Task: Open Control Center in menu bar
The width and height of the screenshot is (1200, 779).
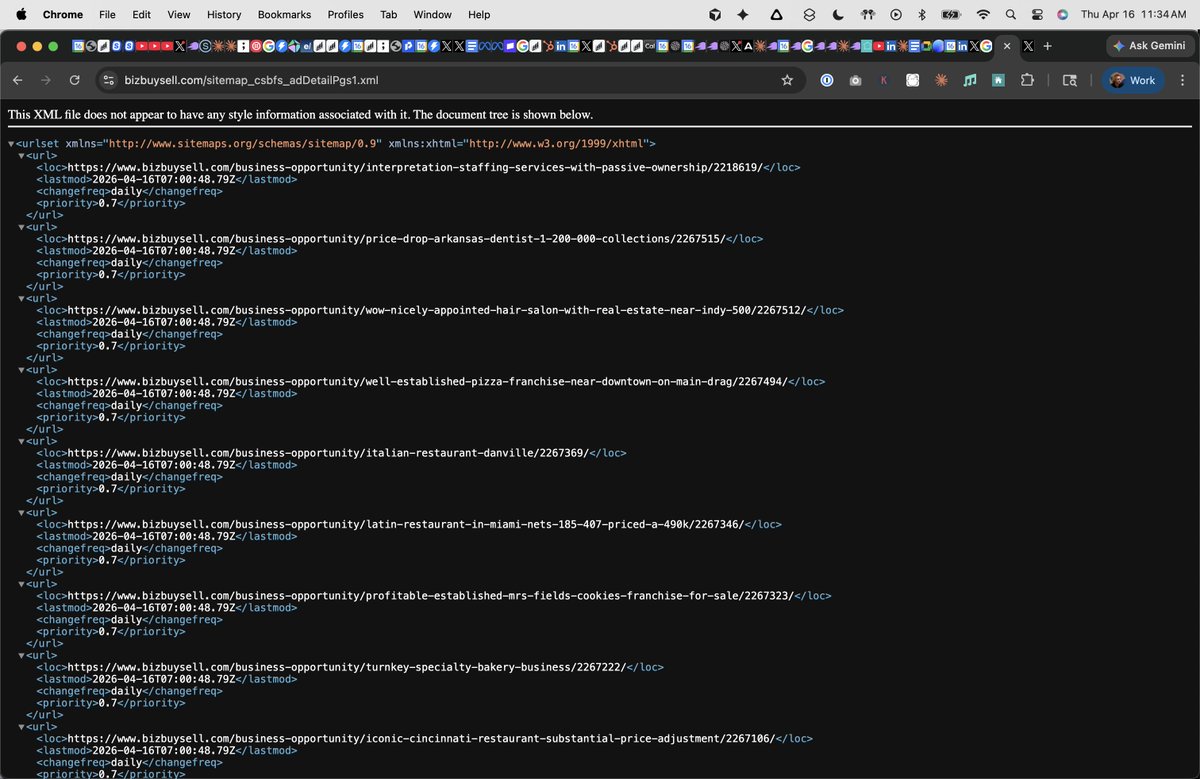Action: (x=1036, y=14)
